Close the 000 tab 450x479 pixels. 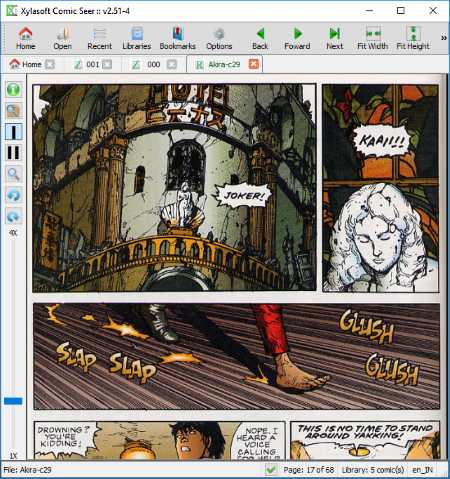pyautogui.click(x=172, y=64)
